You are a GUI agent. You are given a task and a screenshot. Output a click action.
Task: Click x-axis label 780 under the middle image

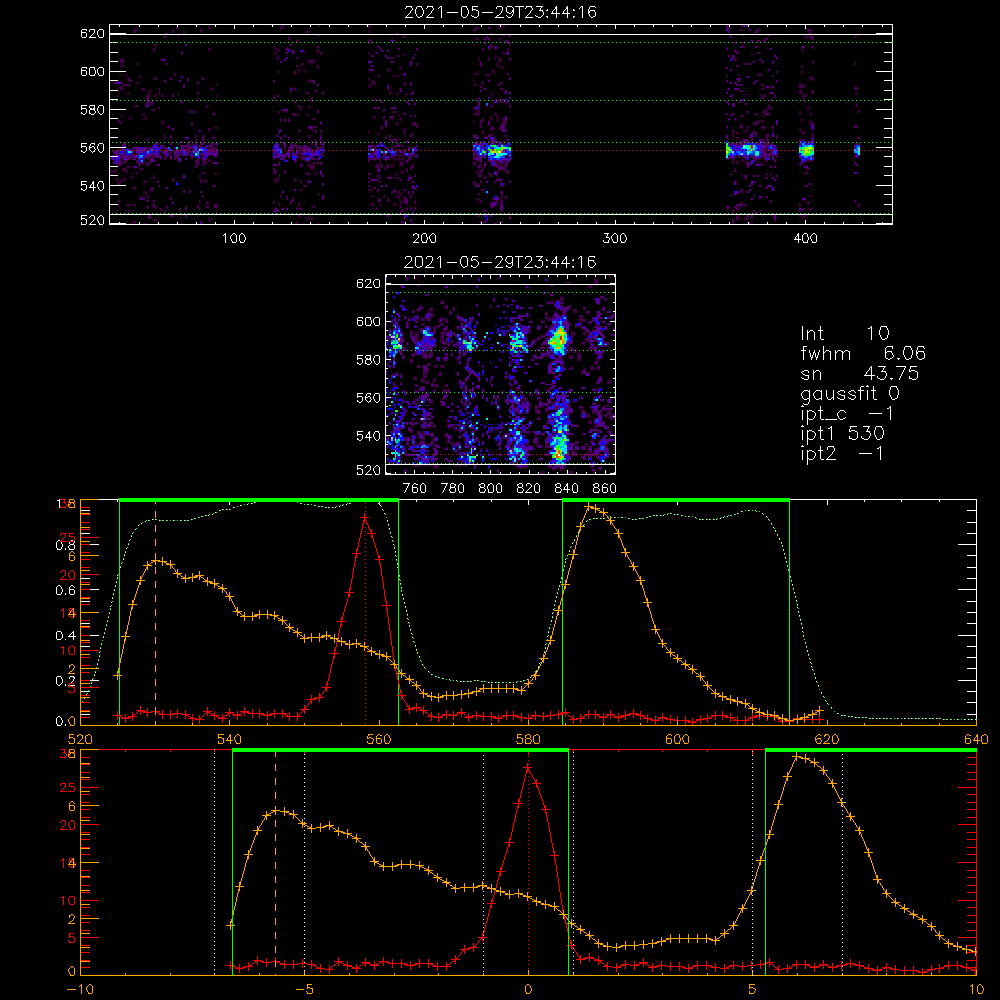[453, 489]
